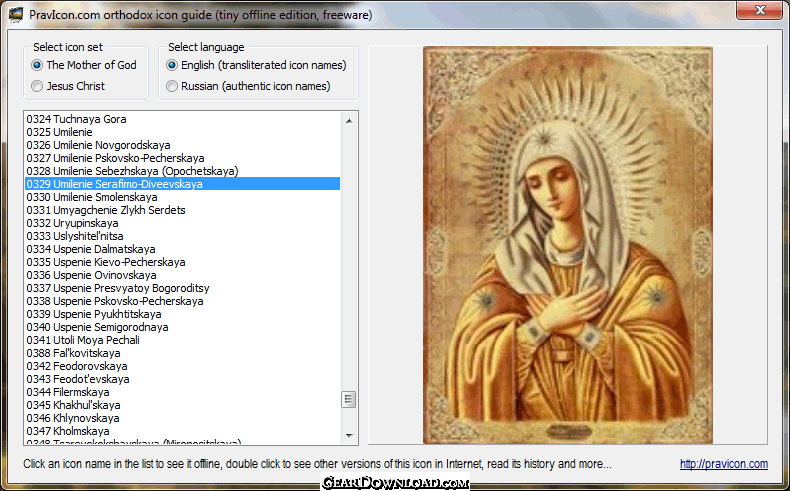The image size is (790, 491).
Task: Select 0326 Umilenie Novgorodskaya
Action: tap(183, 145)
